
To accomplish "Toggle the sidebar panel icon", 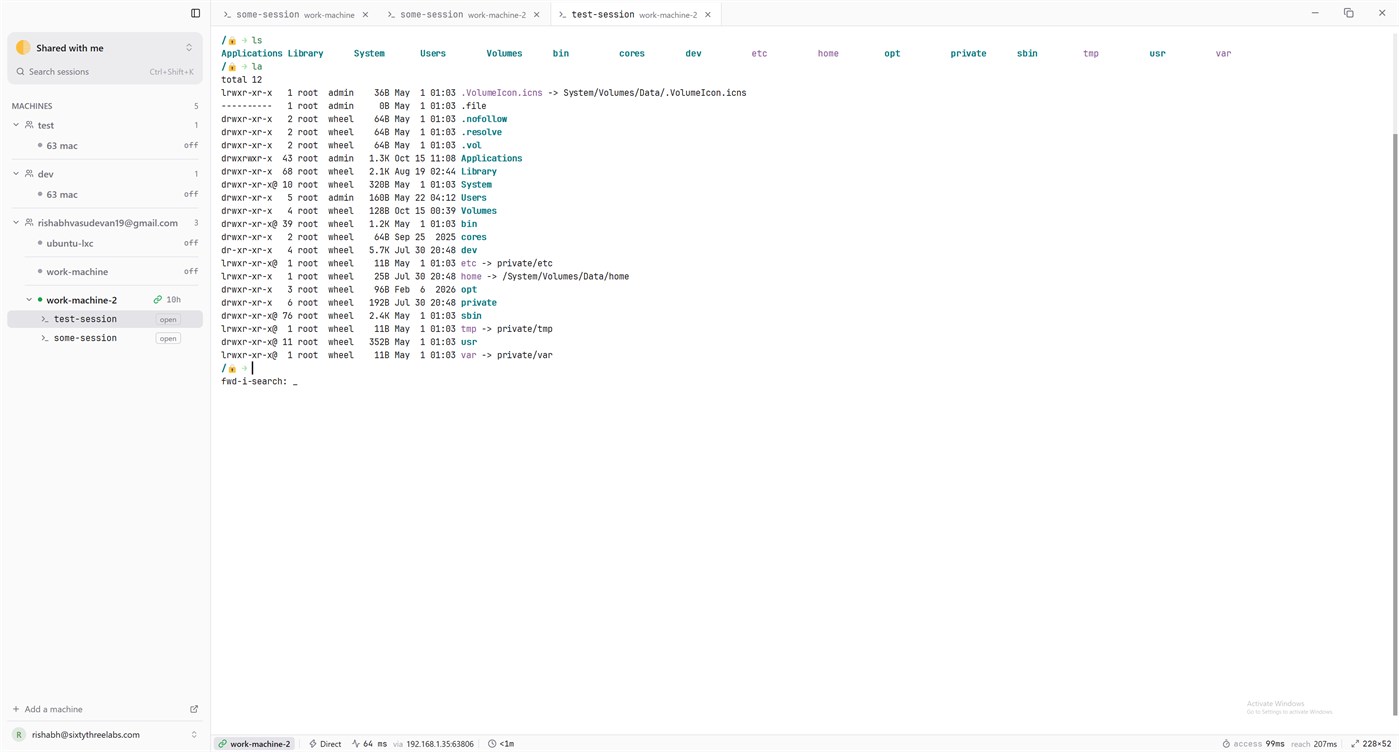I will click(195, 13).
